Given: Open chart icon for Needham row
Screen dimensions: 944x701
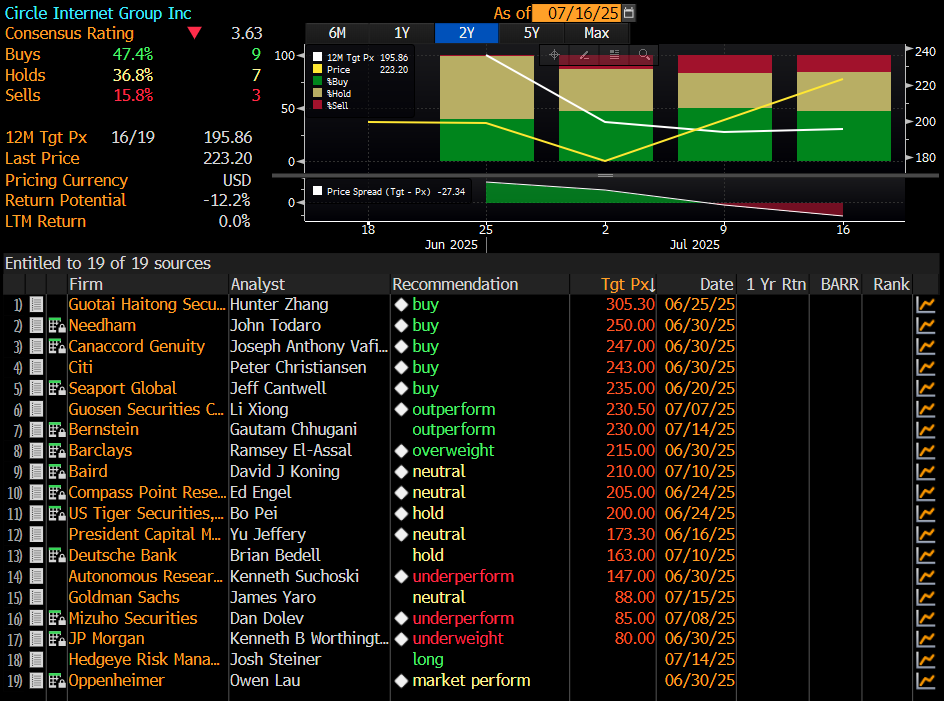Looking at the screenshot, I should pos(925,326).
